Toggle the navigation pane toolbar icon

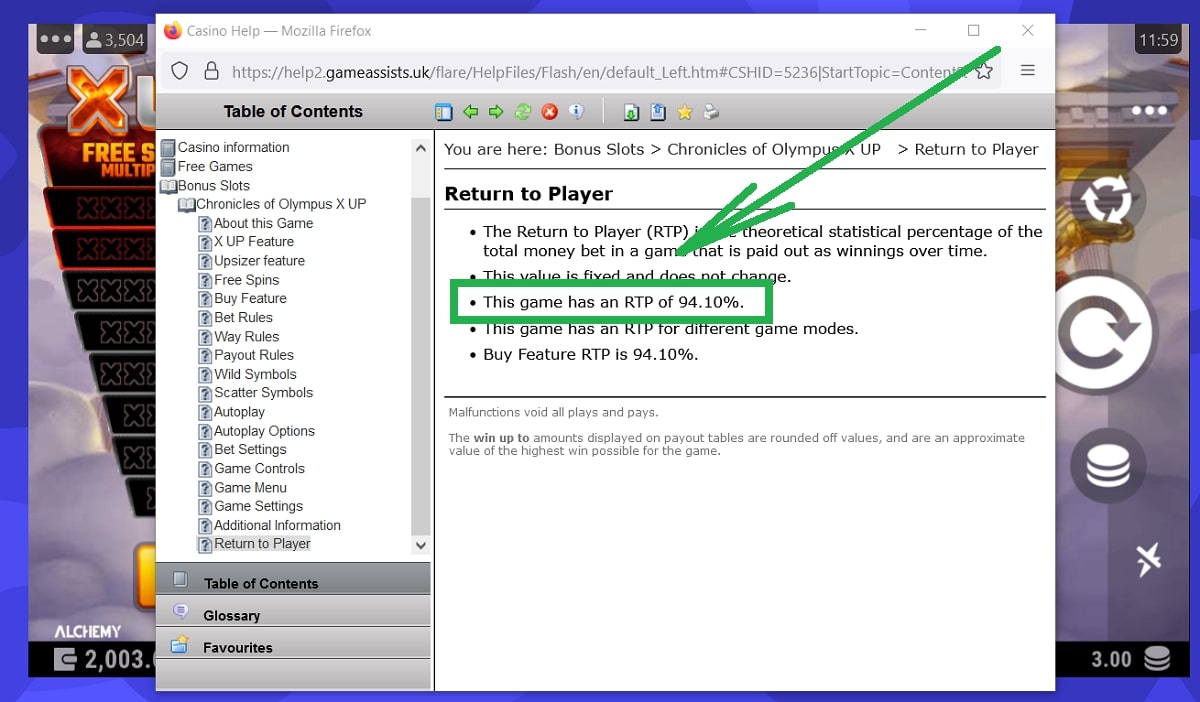444,112
